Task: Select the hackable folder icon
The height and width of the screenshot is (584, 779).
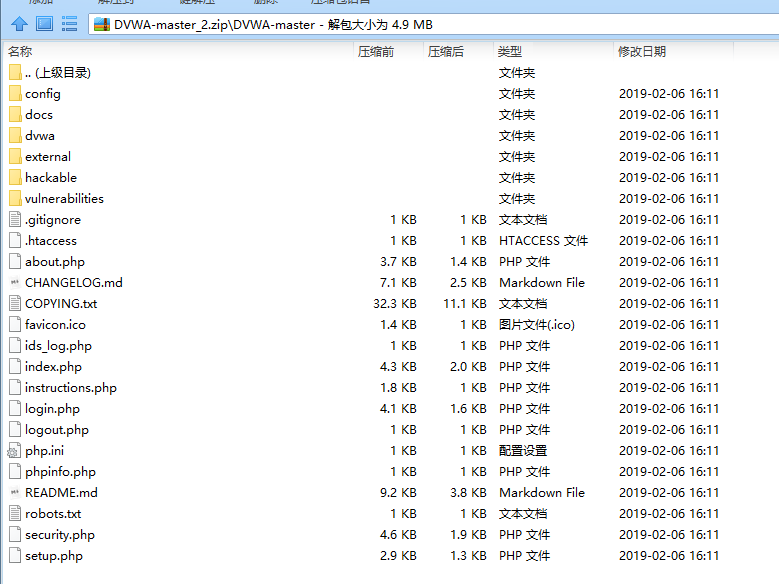Action: tap(15, 177)
